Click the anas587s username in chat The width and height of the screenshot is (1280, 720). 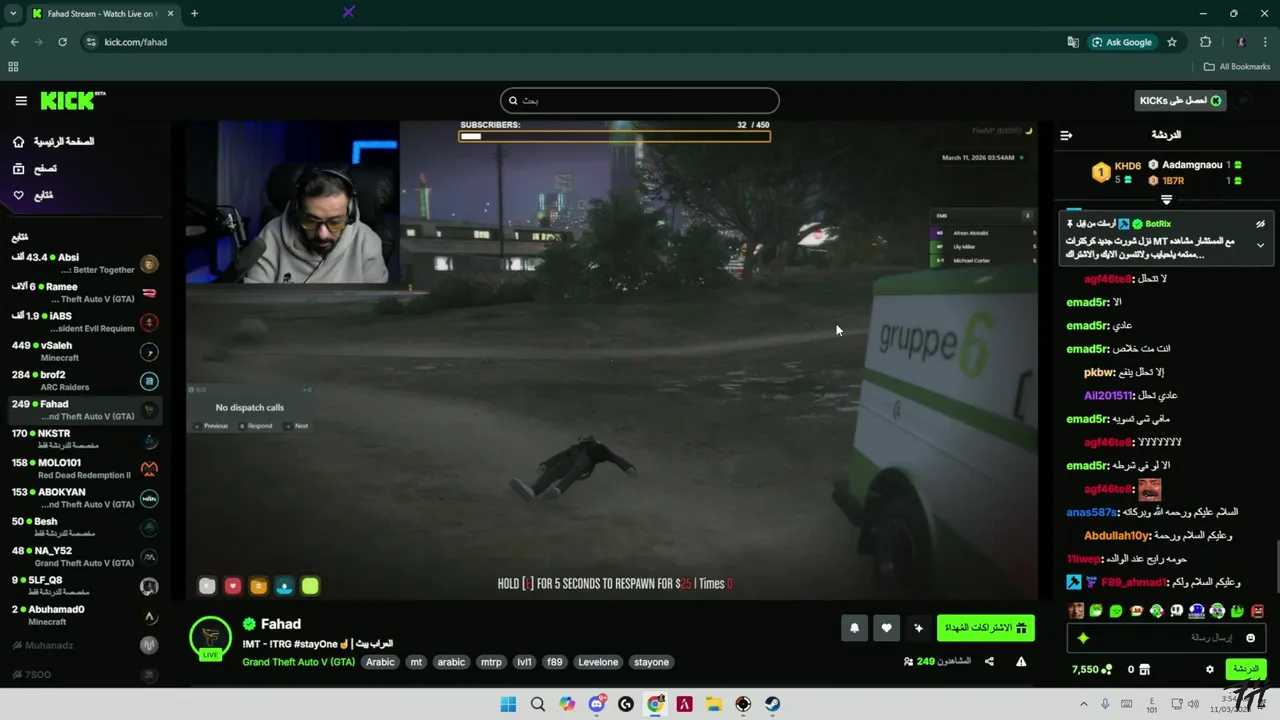1091,512
